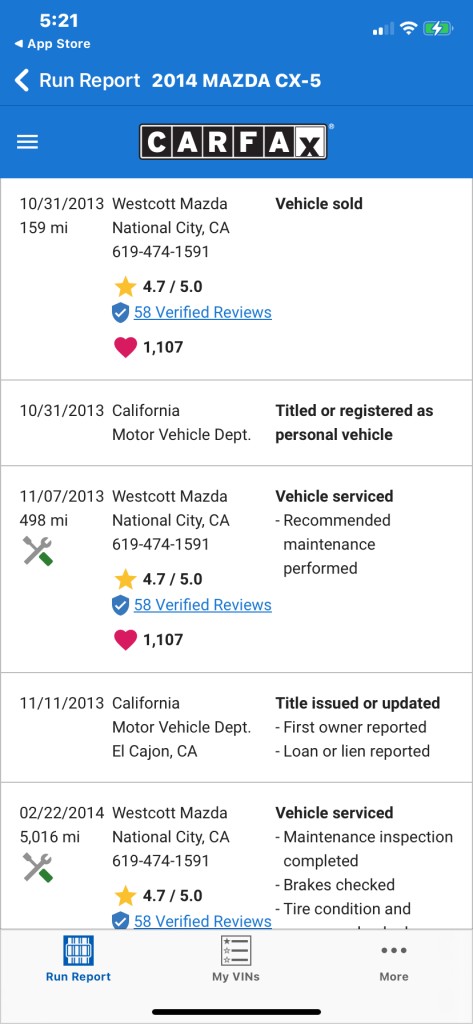Tap phone number 619-474-1591 in Vehicle sold entry
Screen dimensions: 473x1024
coord(161,251)
